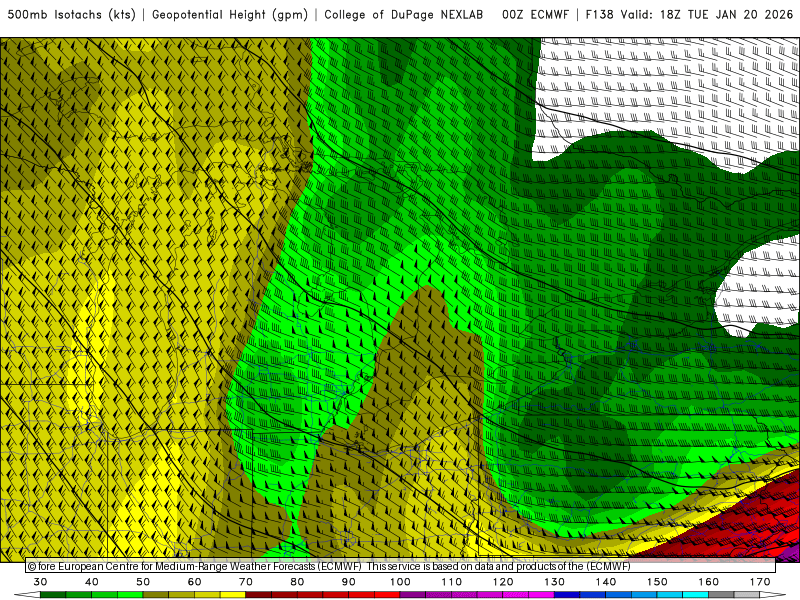Pick the dark maroon swatch right of 70
Viewport: 800px width, 600px height.
(259, 595)
